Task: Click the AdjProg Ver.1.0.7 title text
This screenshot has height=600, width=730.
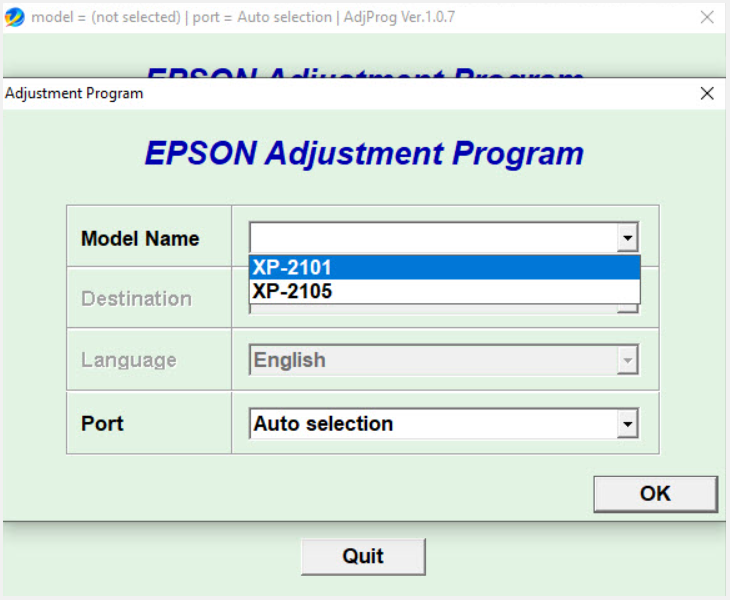Action: click(x=399, y=17)
